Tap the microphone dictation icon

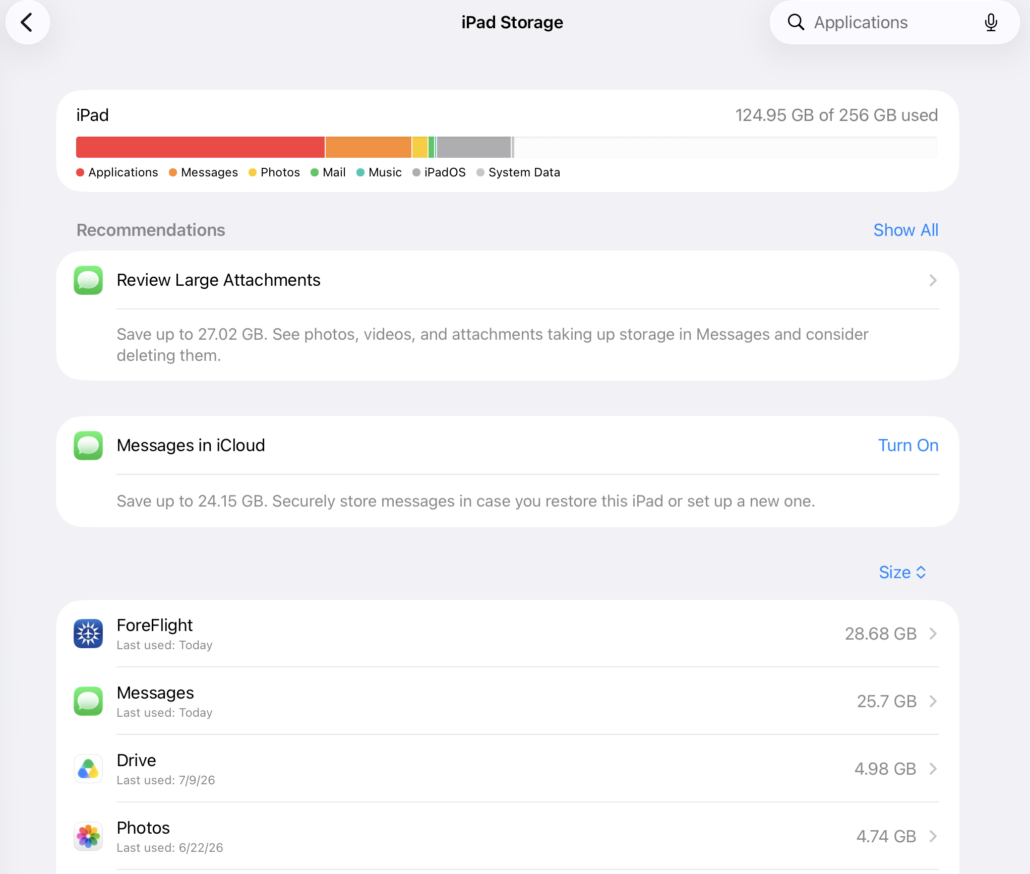[991, 22]
